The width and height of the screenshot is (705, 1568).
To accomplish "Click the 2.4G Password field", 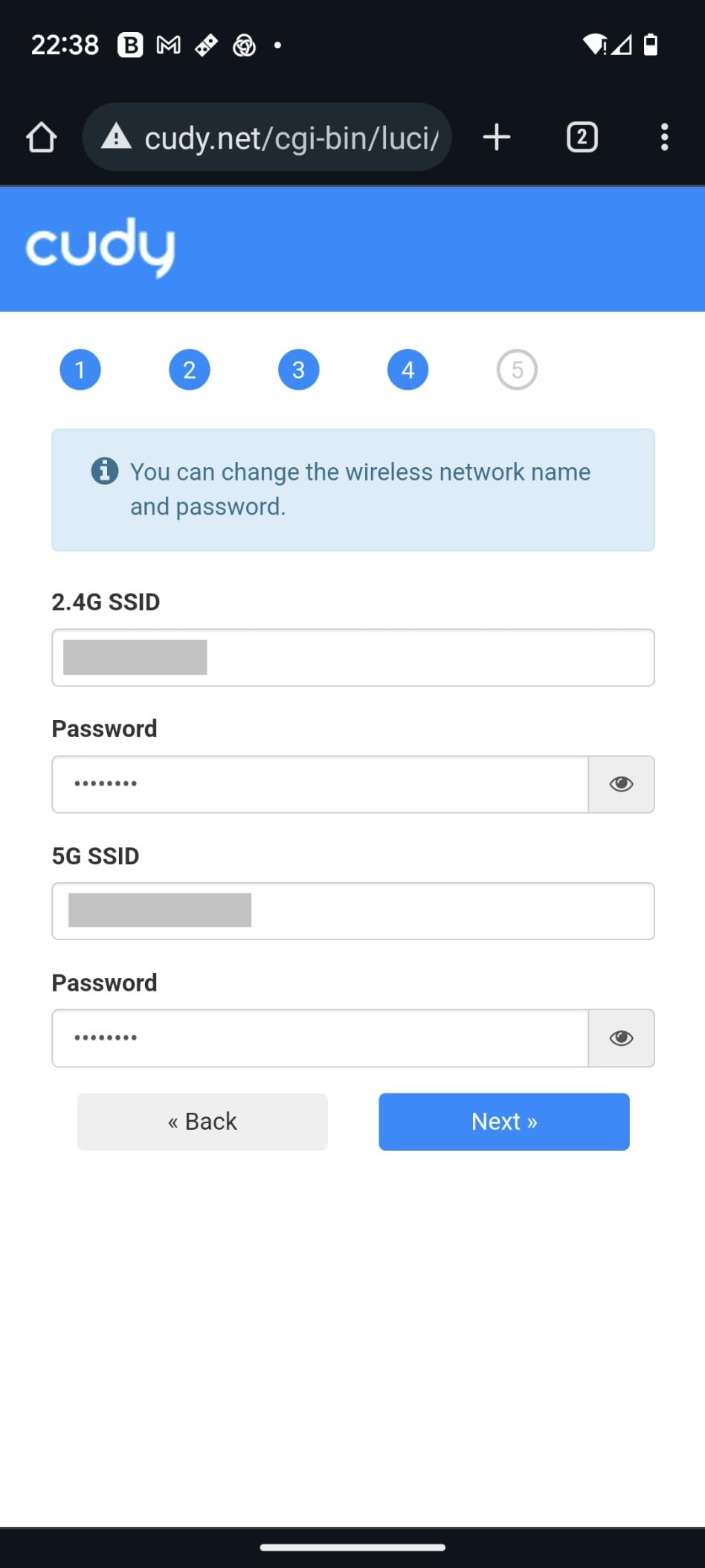I will 321,784.
